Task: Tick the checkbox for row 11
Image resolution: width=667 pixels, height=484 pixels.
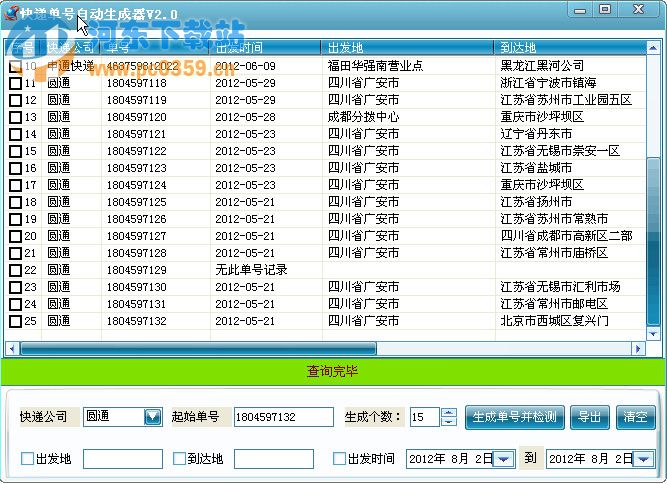Action: click(x=15, y=83)
